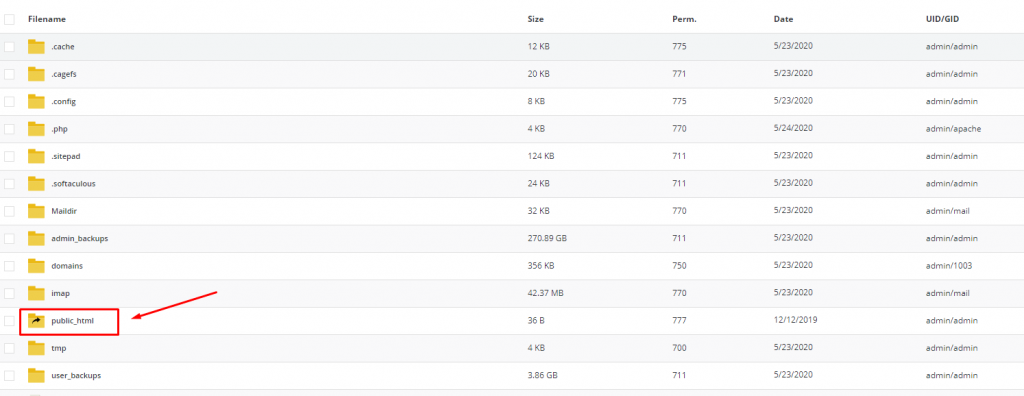
Task: Open the user_backups folder icon
Action: [x=36, y=376]
